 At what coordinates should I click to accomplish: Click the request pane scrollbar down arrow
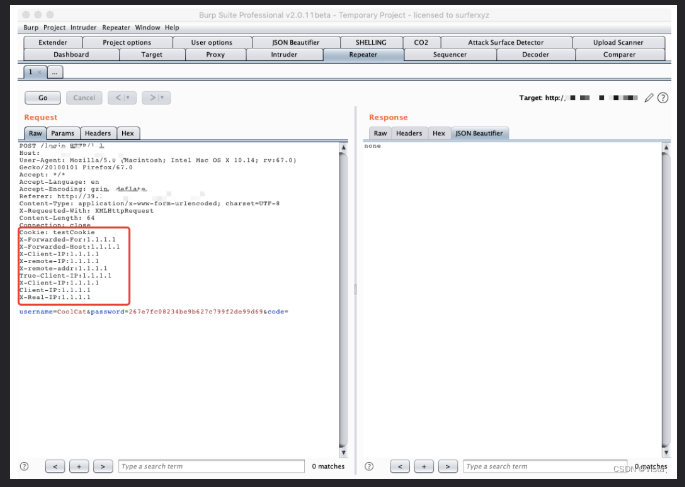coord(343,452)
